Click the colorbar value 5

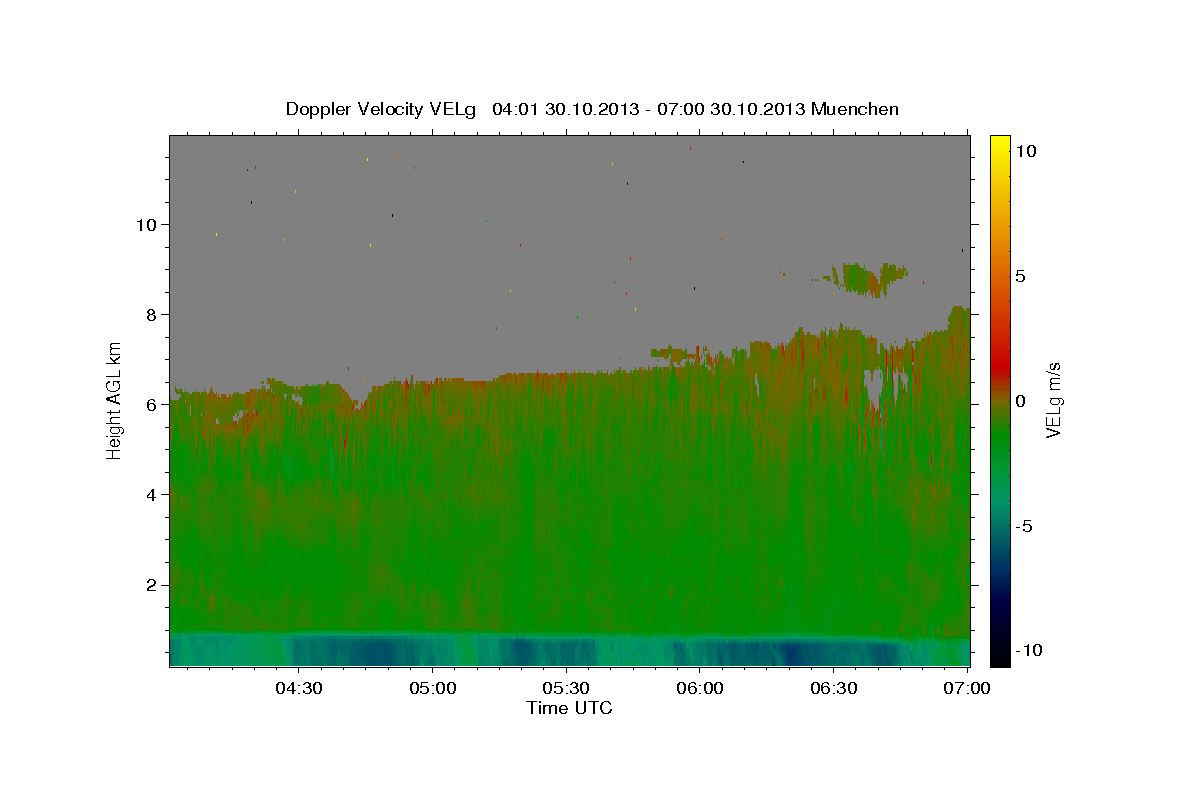pos(1020,275)
